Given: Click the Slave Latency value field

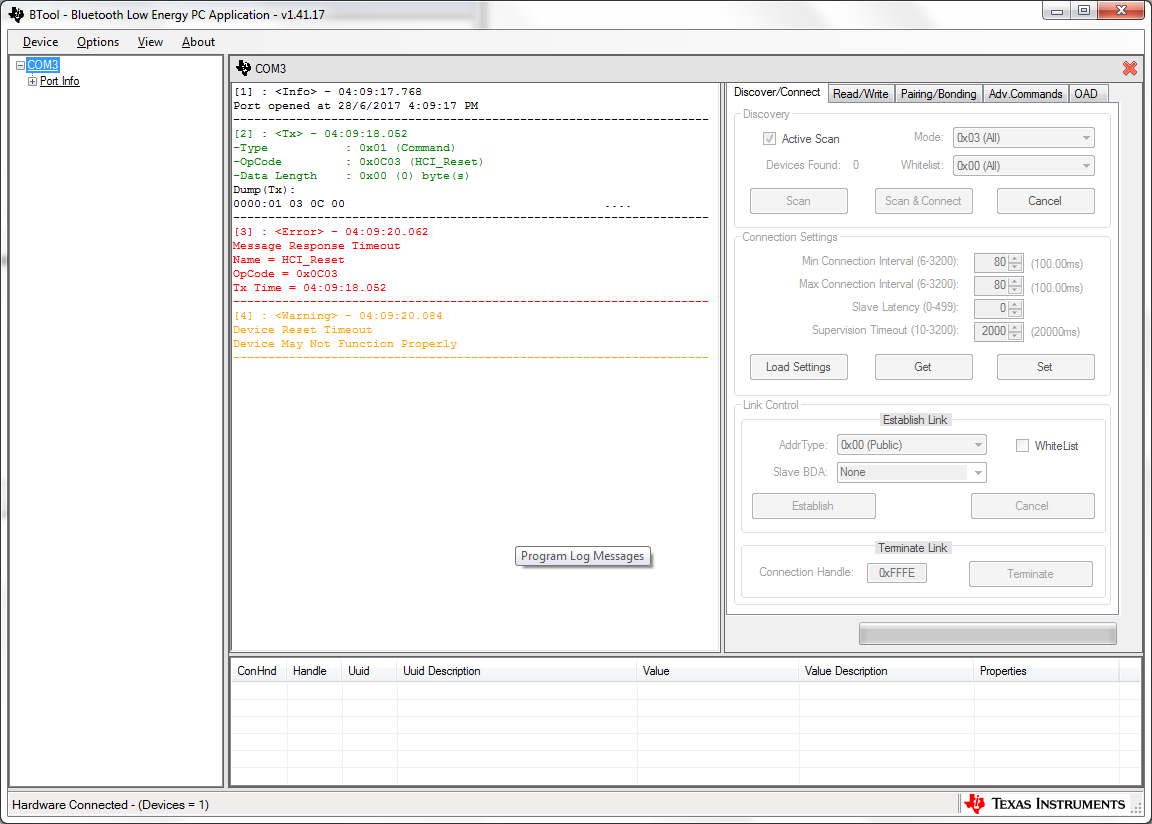Looking at the screenshot, I should pyautogui.click(x=991, y=308).
